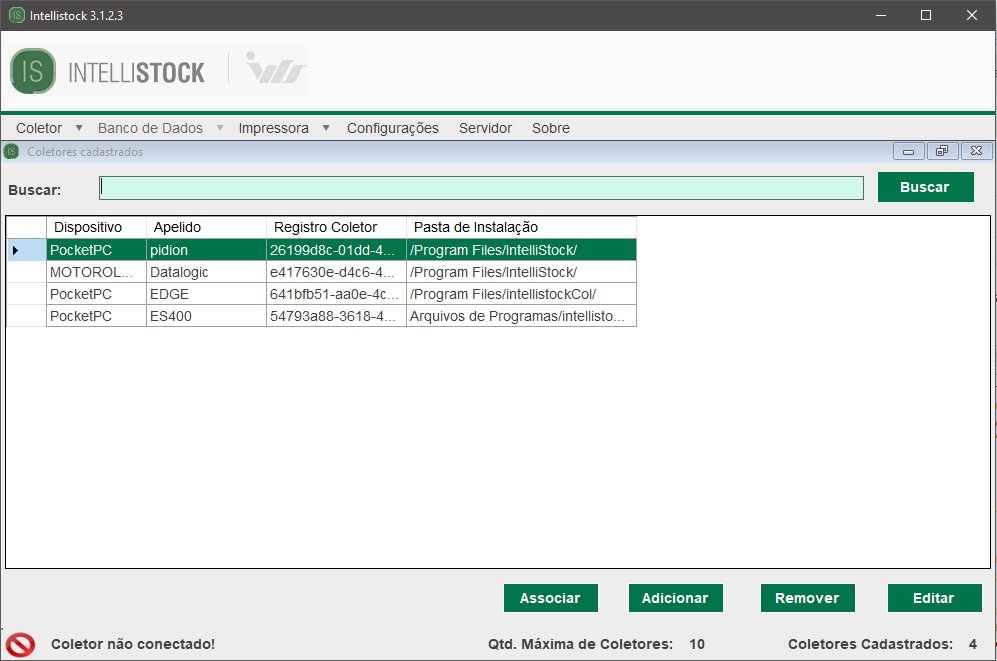Close the Coletores cadastrados inner window
Viewport: 997px width, 661px height.
click(x=976, y=152)
